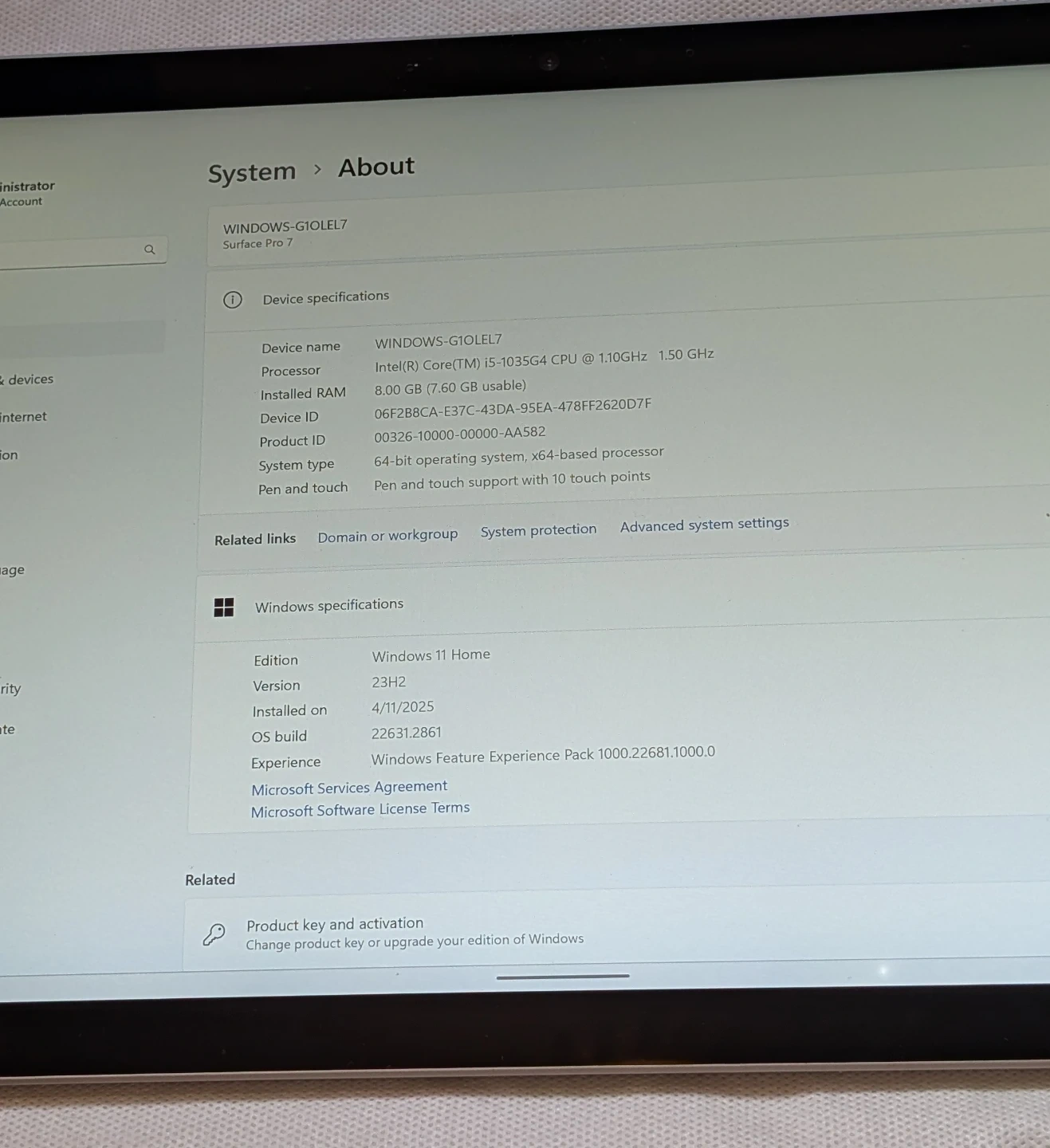Click the breadcrumb chevron between System and About
This screenshot has width=1050, height=1148.
tap(317, 169)
